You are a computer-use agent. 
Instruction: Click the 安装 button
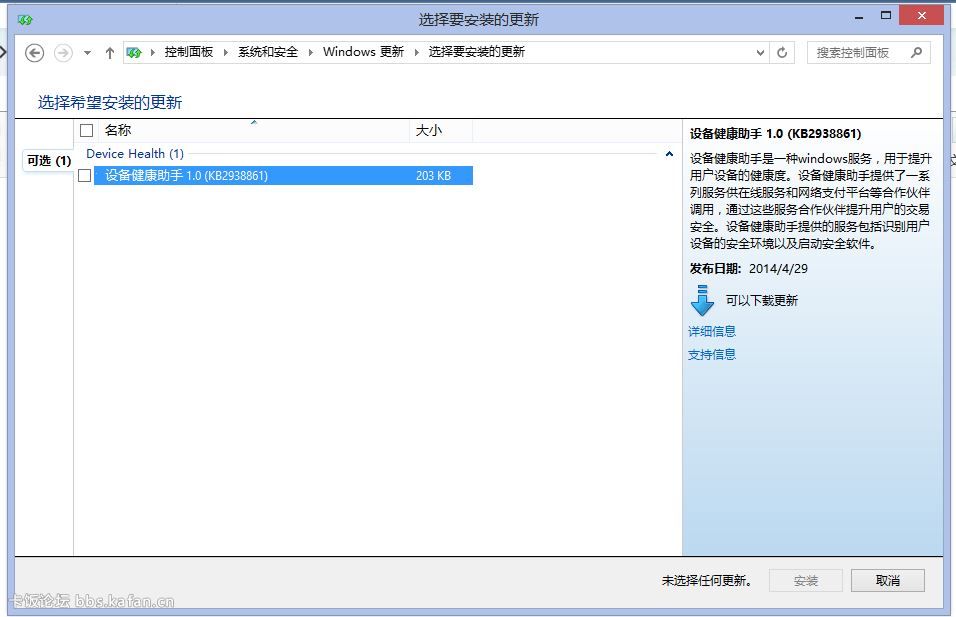(806, 580)
